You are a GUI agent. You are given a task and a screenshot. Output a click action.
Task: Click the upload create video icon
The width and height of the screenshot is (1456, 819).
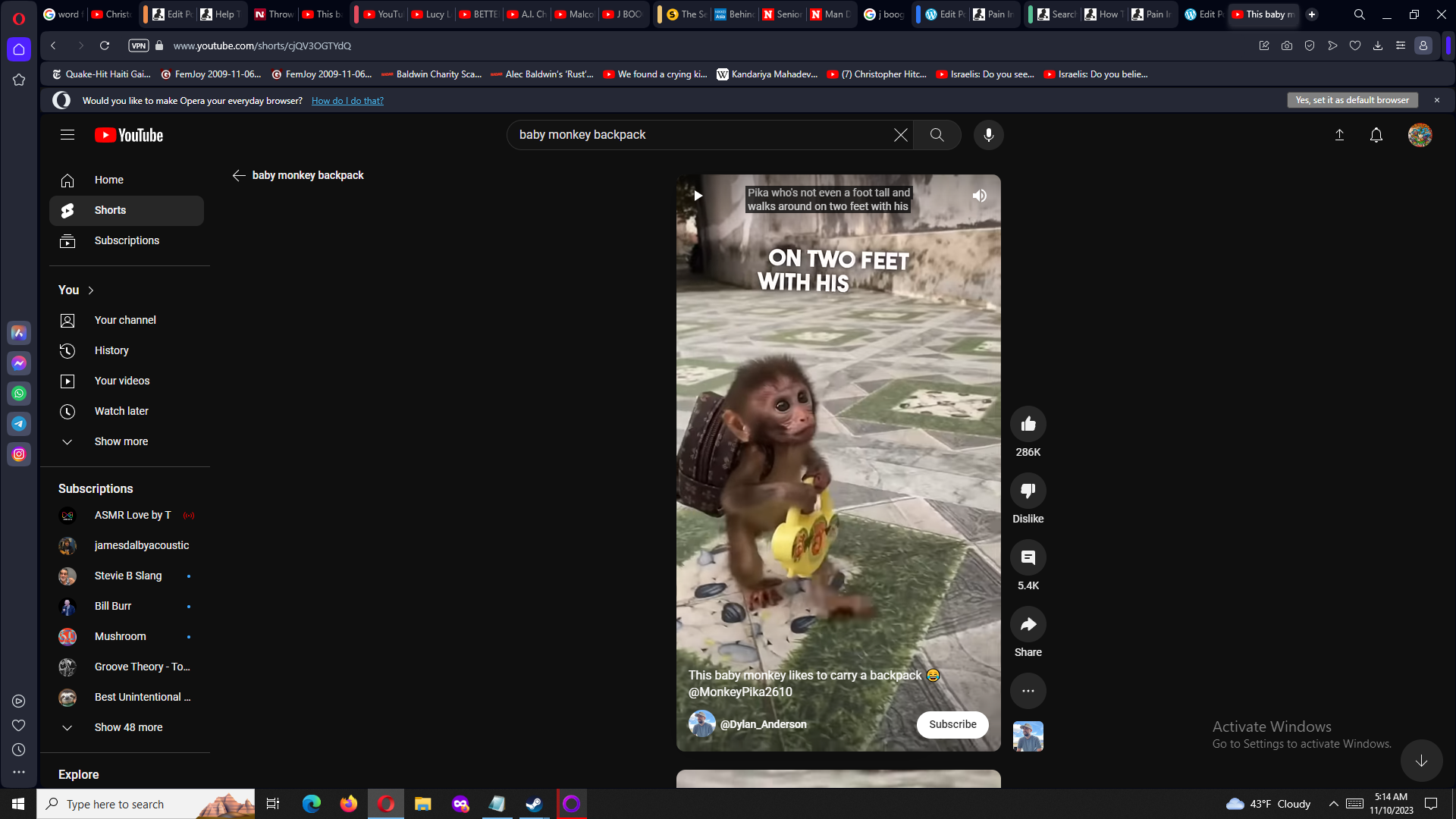[1339, 135]
